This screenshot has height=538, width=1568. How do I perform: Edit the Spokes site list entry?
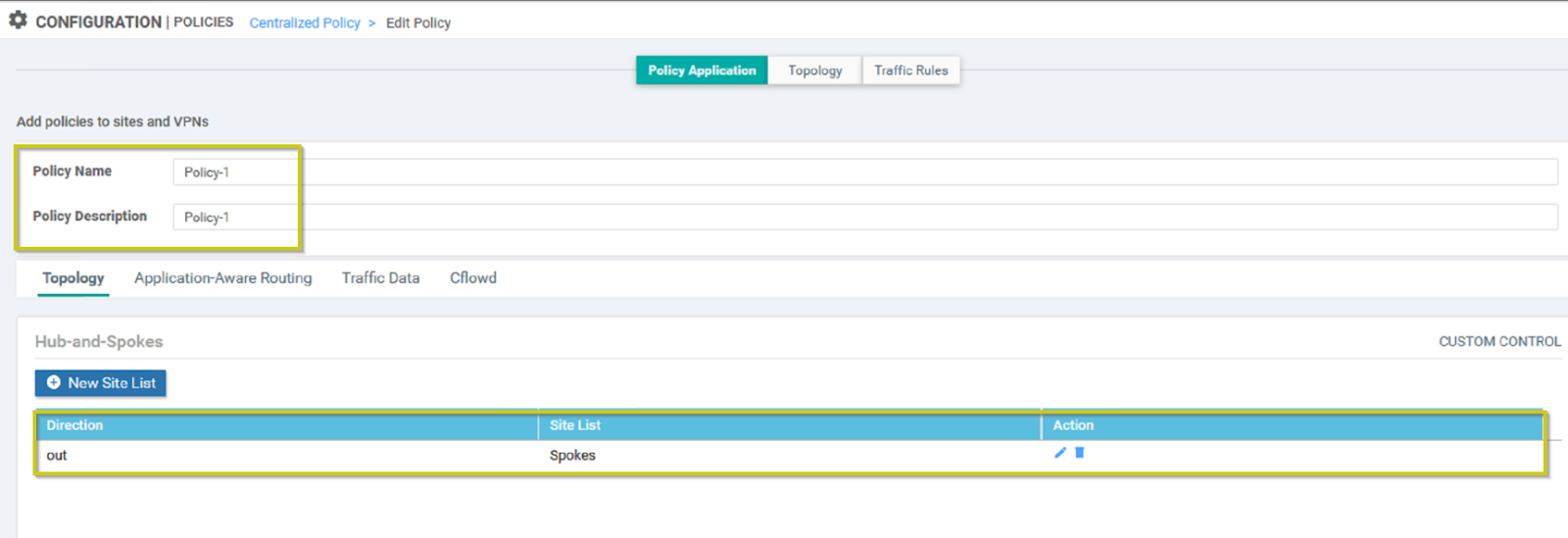pos(1059,453)
